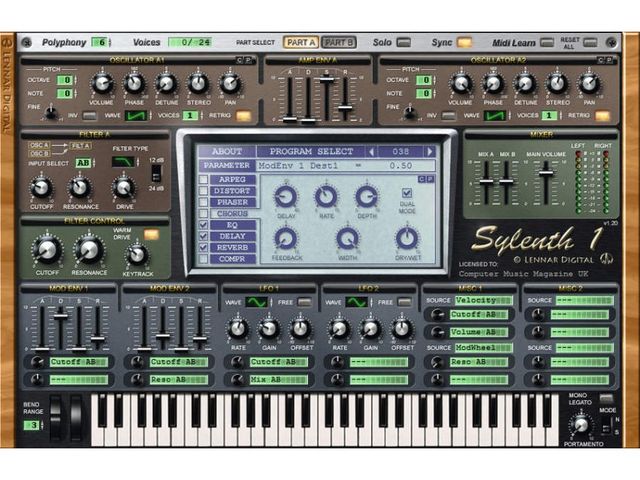The height and width of the screenshot is (480, 640).
Task: Open Misc 1 Velocity source dropdown
Action: 484,300
